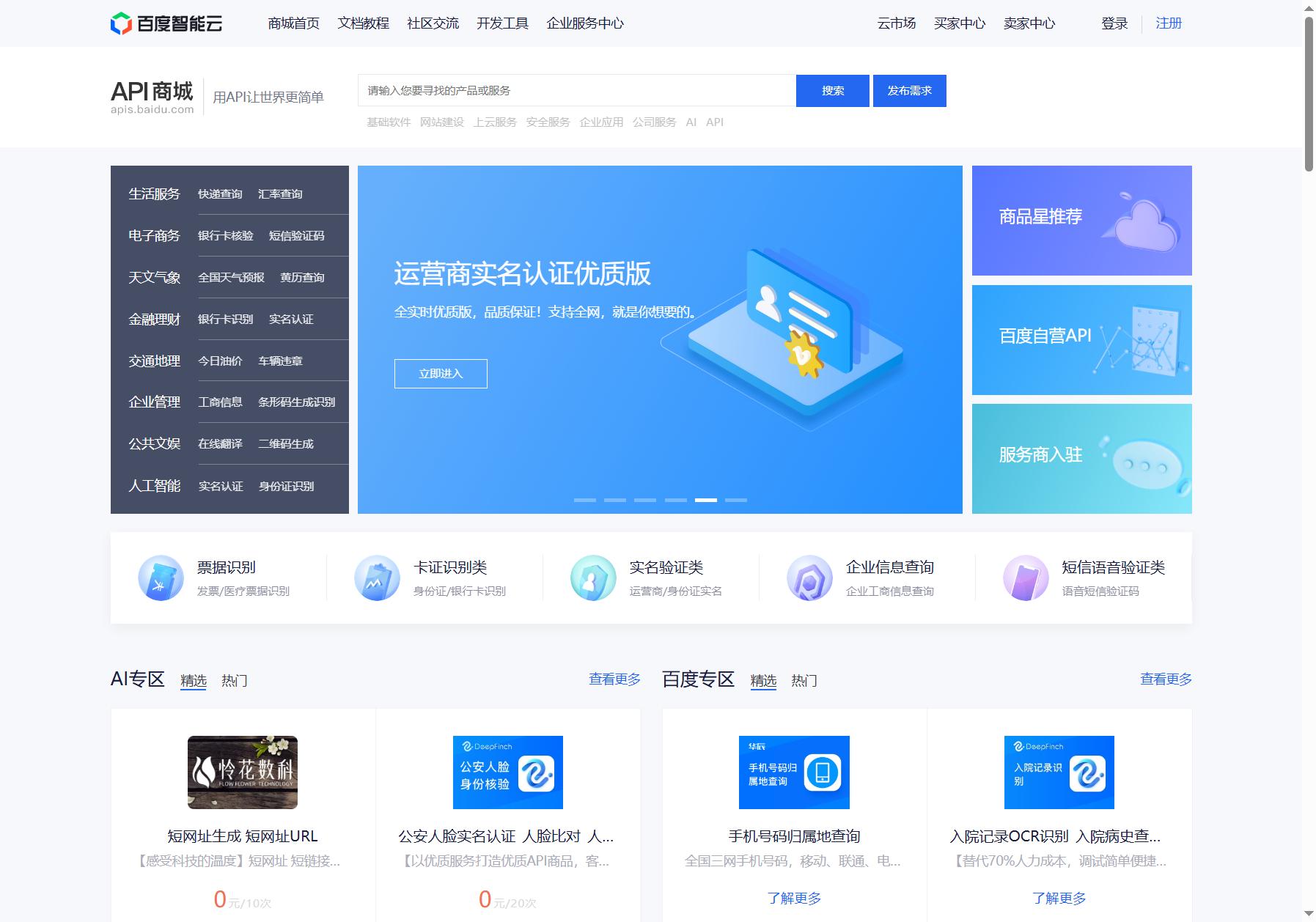Open the 票据识别 category icon
The image size is (1316, 922).
click(161, 578)
